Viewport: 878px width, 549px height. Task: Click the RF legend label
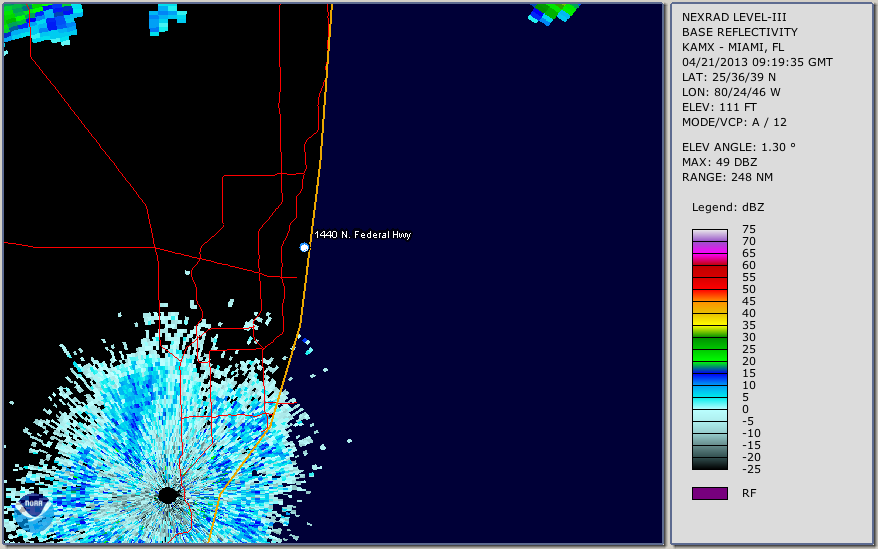click(749, 494)
